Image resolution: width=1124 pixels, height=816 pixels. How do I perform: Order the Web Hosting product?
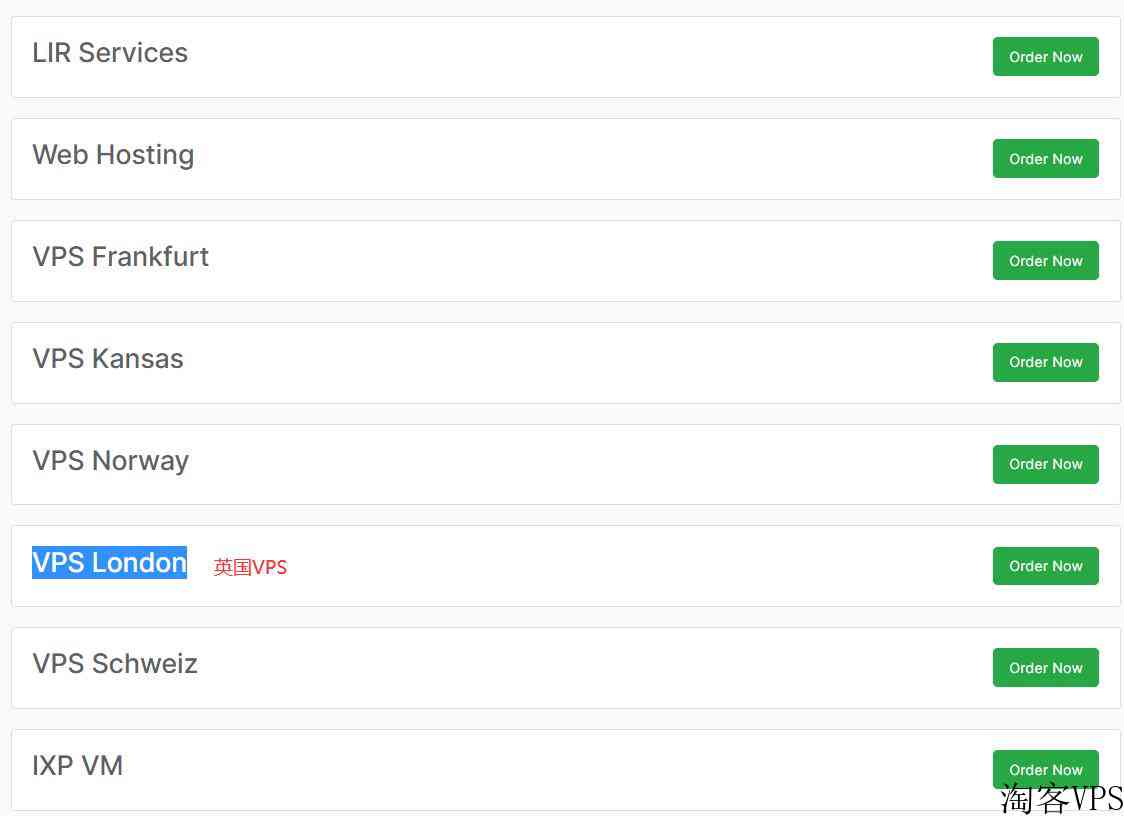pos(1045,159)
